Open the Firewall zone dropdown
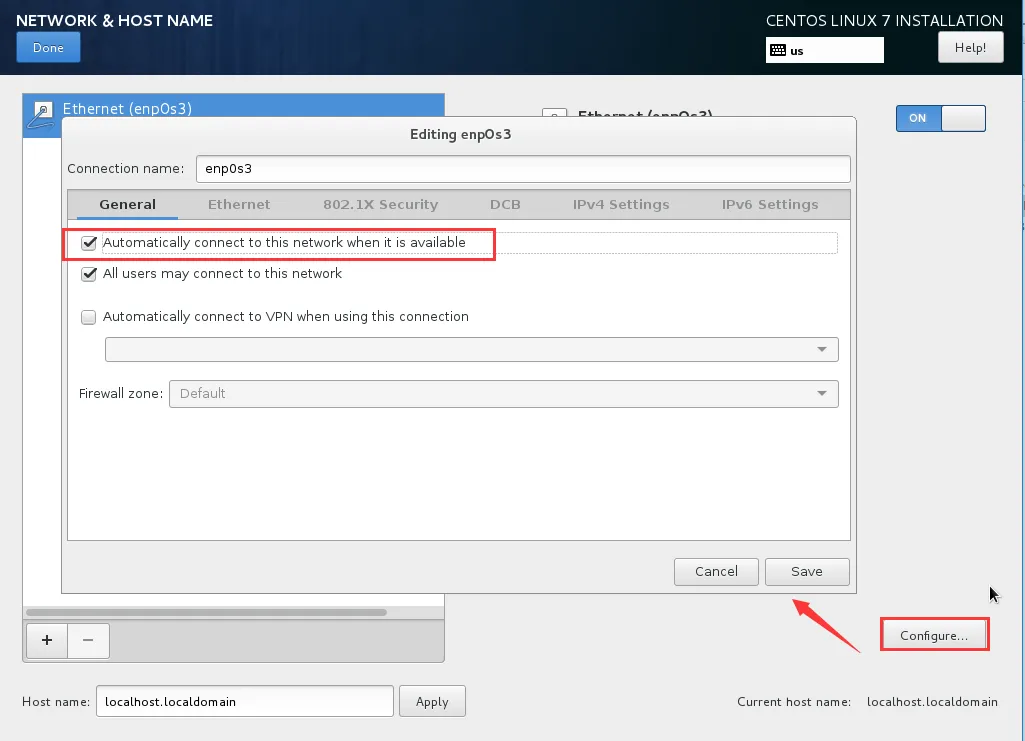Image resolution: width=1025 pixels, height=741 pixels. [503, 394]
